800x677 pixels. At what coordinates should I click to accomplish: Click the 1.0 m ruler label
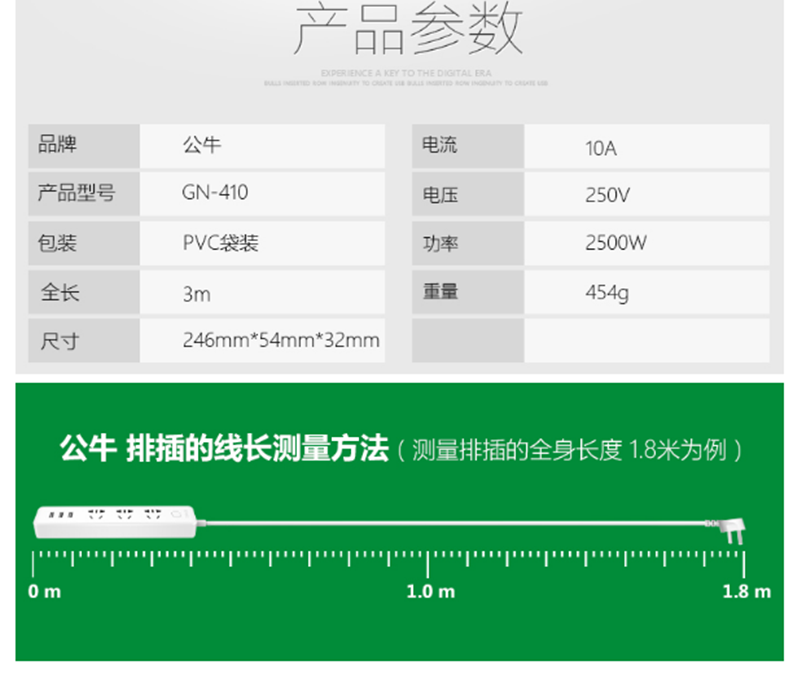pos(430,591)
